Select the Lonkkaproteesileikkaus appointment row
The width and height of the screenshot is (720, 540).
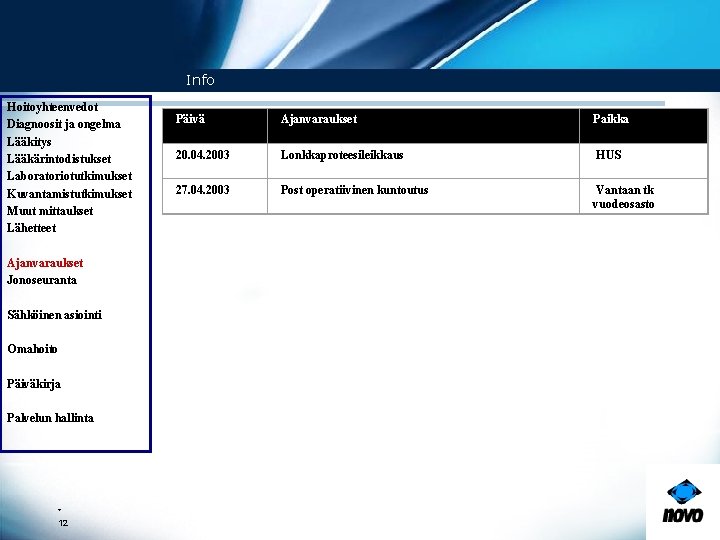[435, 161]
